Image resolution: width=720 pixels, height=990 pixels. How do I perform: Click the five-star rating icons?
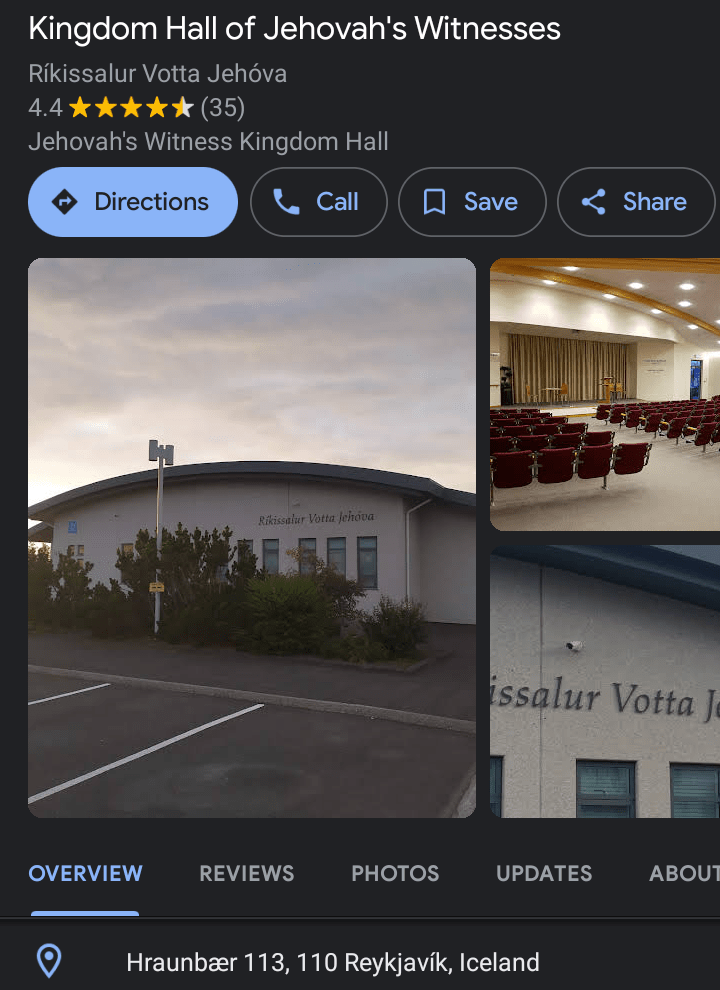[x=131, y=108]
